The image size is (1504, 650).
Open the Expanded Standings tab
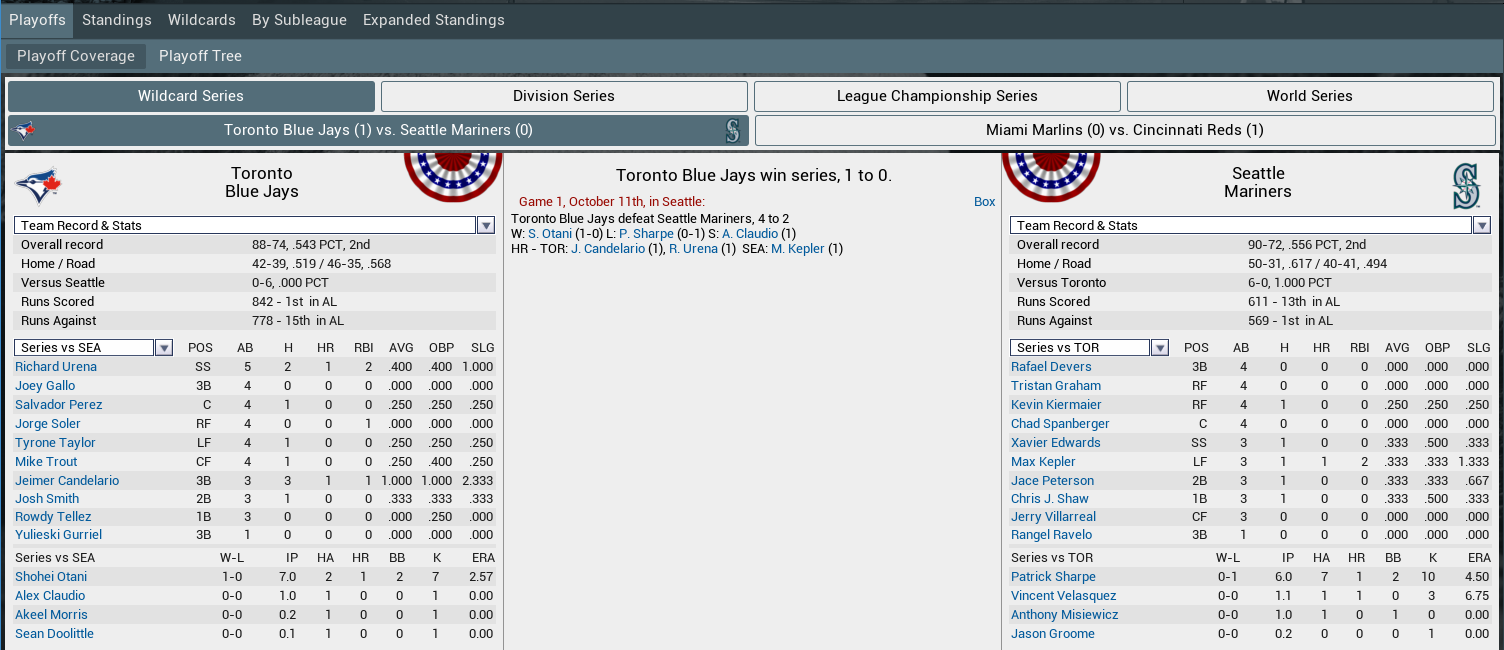[433, 20]
